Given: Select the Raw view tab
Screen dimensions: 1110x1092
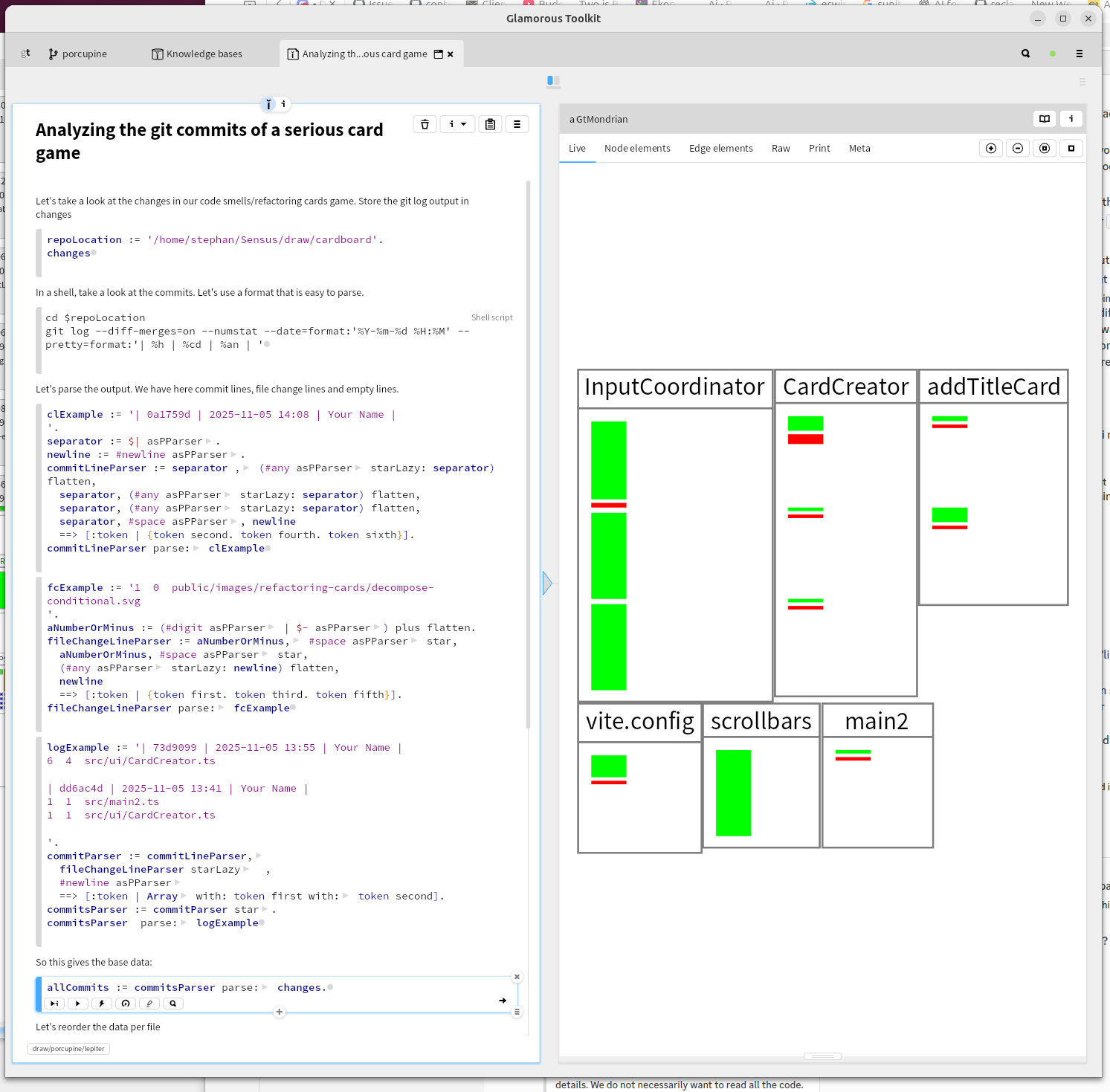Looking at the screenshot, I should click(x=780, y=149).
